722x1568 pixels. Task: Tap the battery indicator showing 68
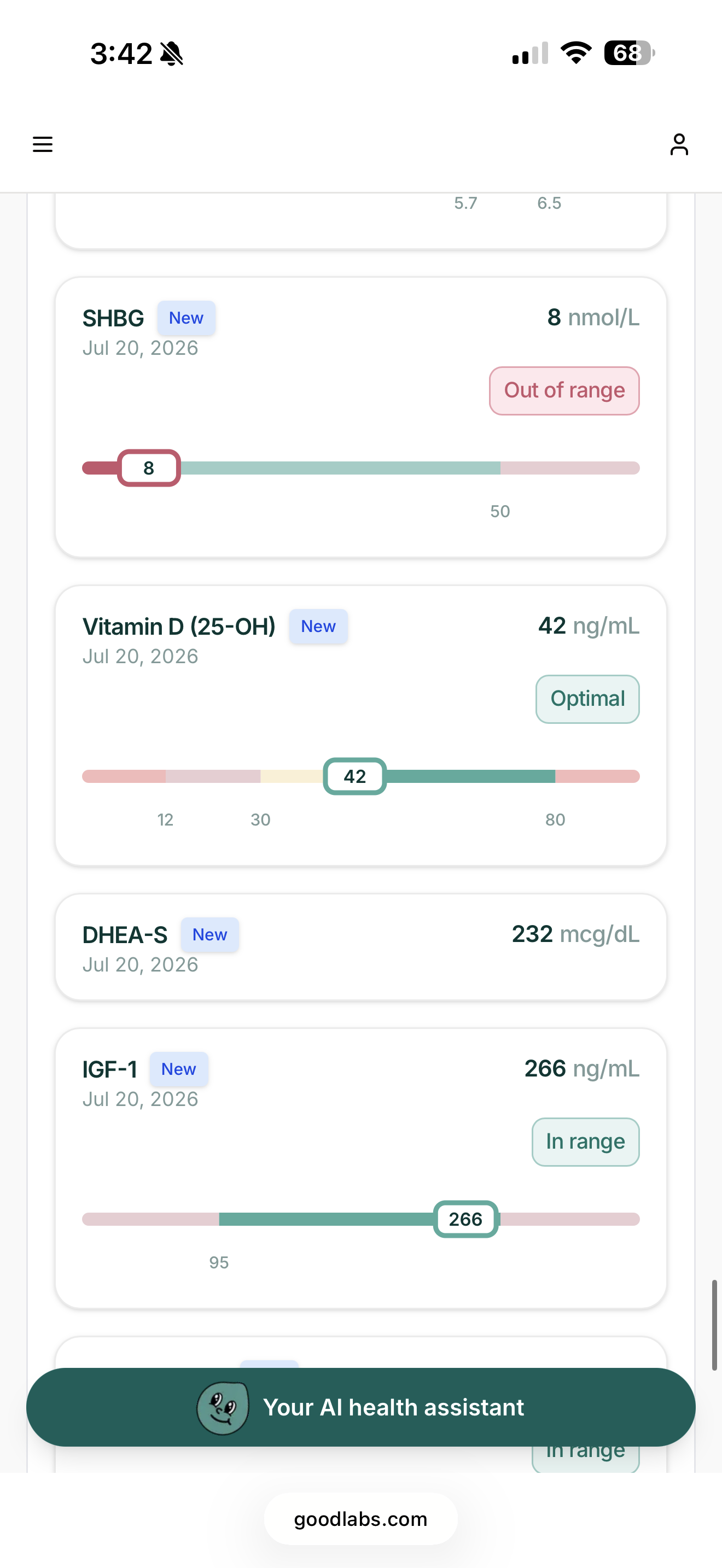(629, 53)
